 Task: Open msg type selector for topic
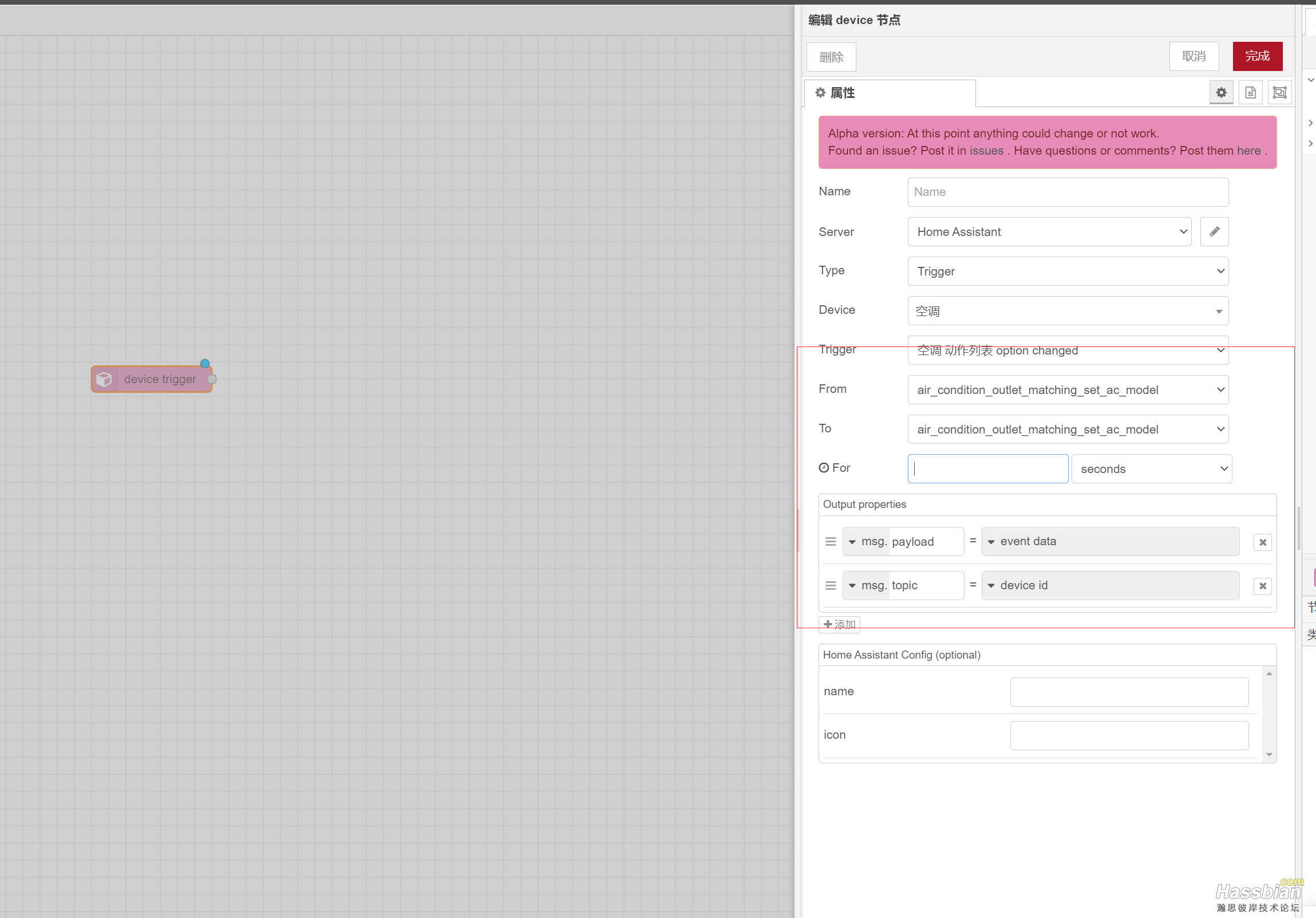point(866,585)
